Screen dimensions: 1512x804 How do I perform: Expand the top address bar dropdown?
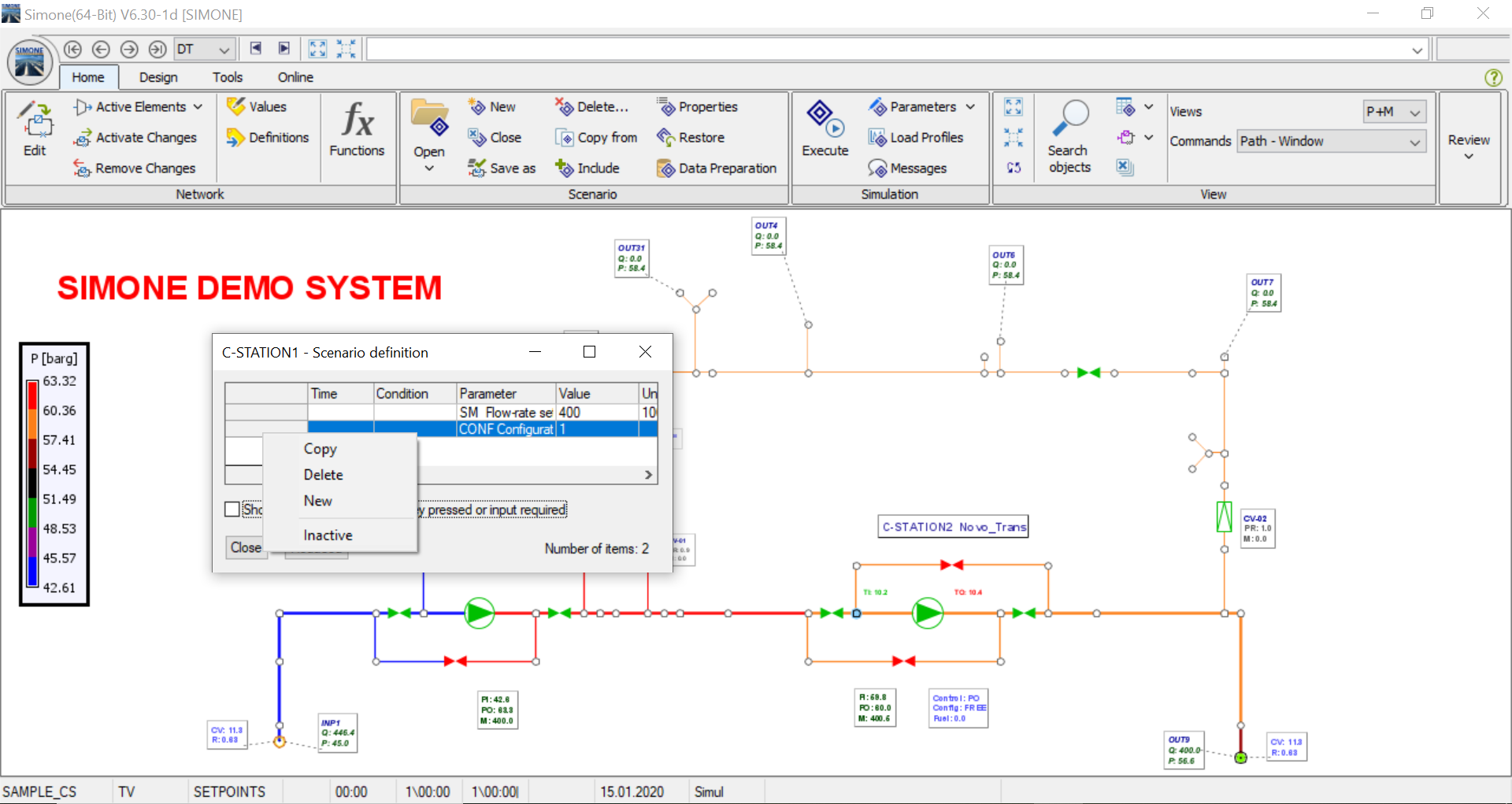pos(1417,50)
